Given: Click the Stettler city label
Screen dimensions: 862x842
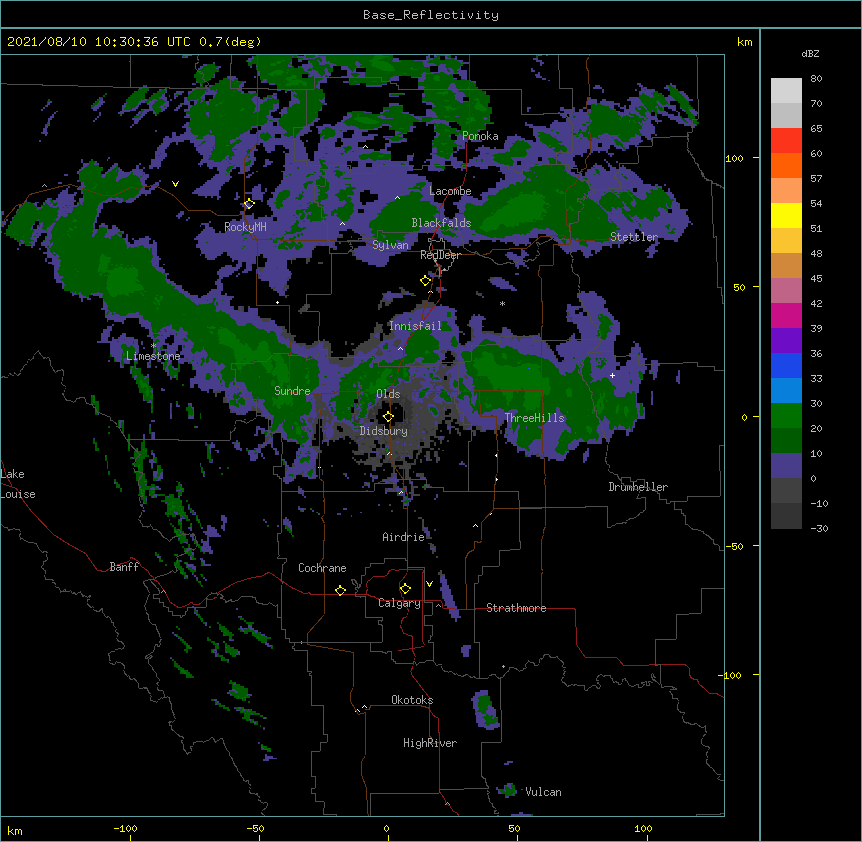Looking at the screenshot, I should click(634, 237).
